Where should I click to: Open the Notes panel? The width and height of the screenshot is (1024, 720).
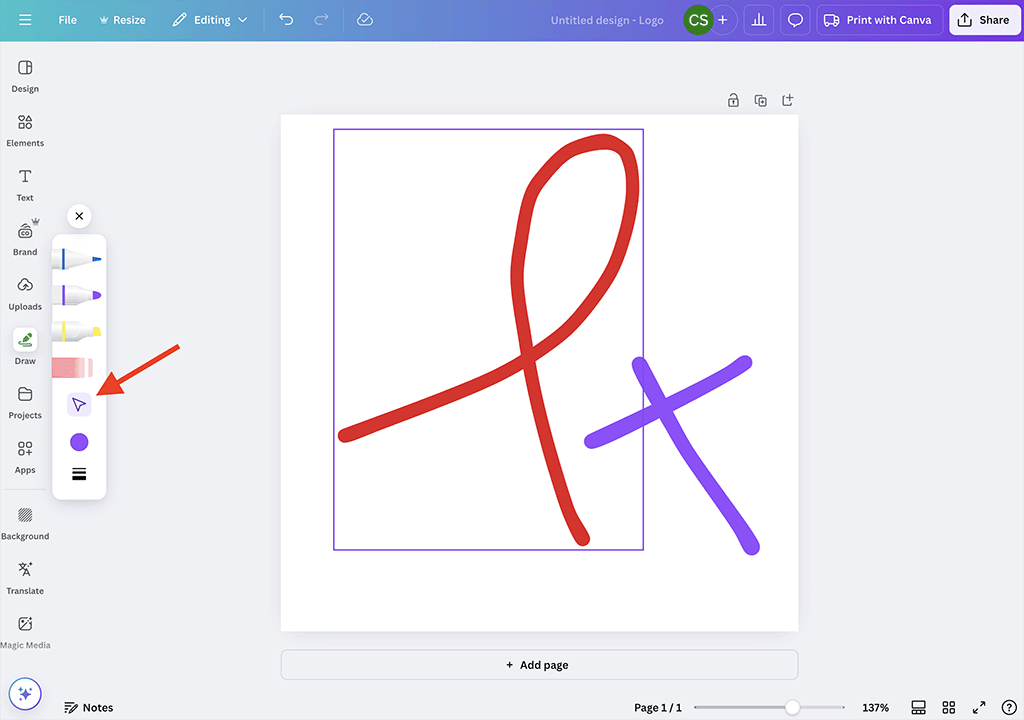[x=89, y=708]
